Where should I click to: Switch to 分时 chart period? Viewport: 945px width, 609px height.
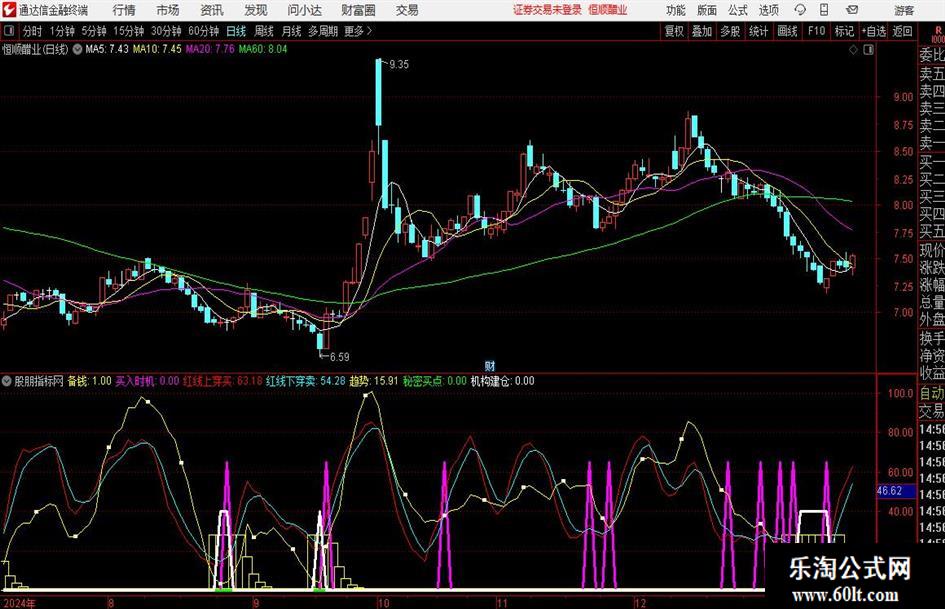[x=33, y=31]
